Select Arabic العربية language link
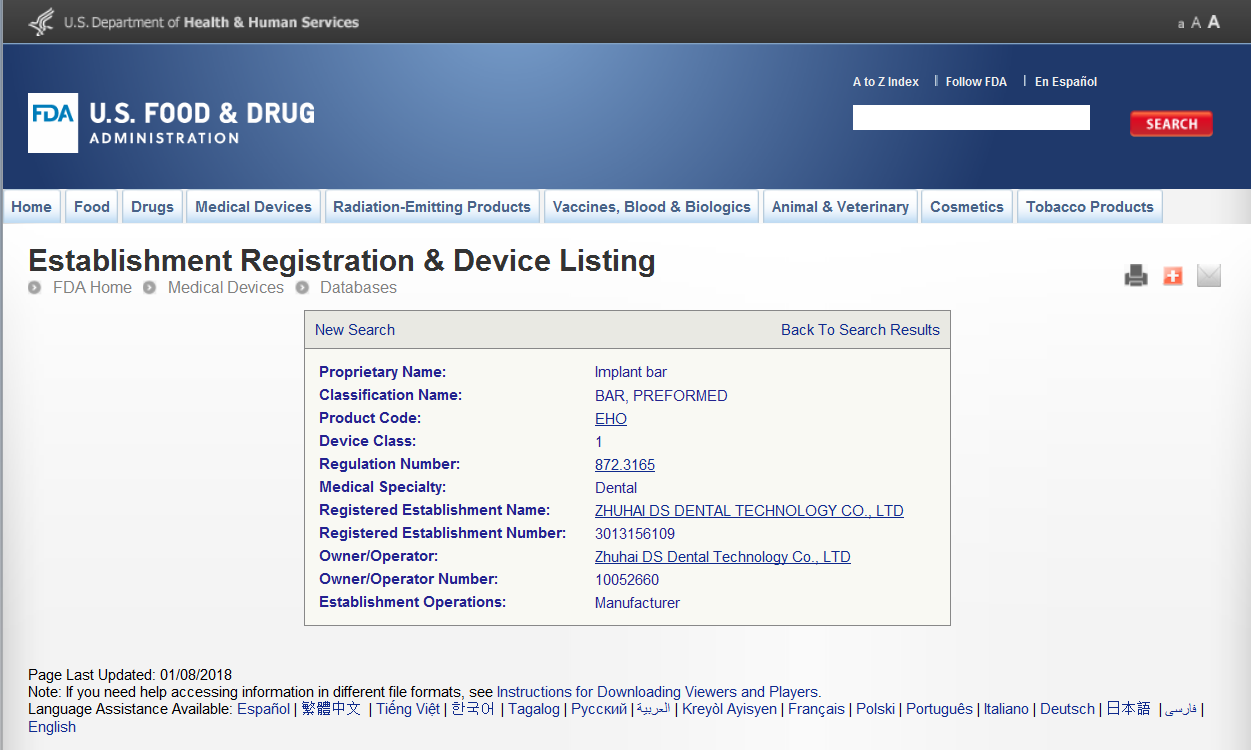1251x750 pixels. tap(653, 709)
